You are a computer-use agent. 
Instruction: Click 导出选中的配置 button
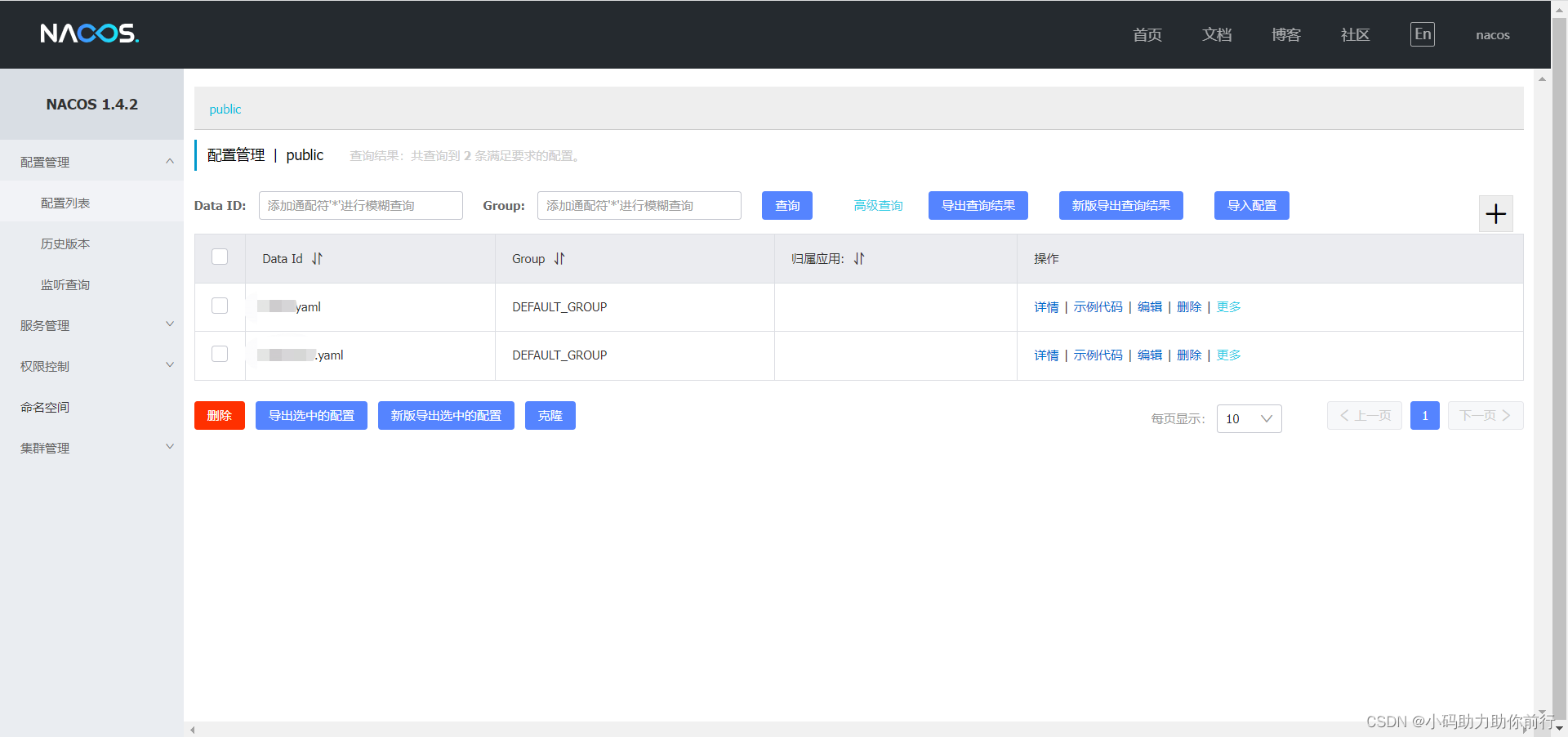311,416
